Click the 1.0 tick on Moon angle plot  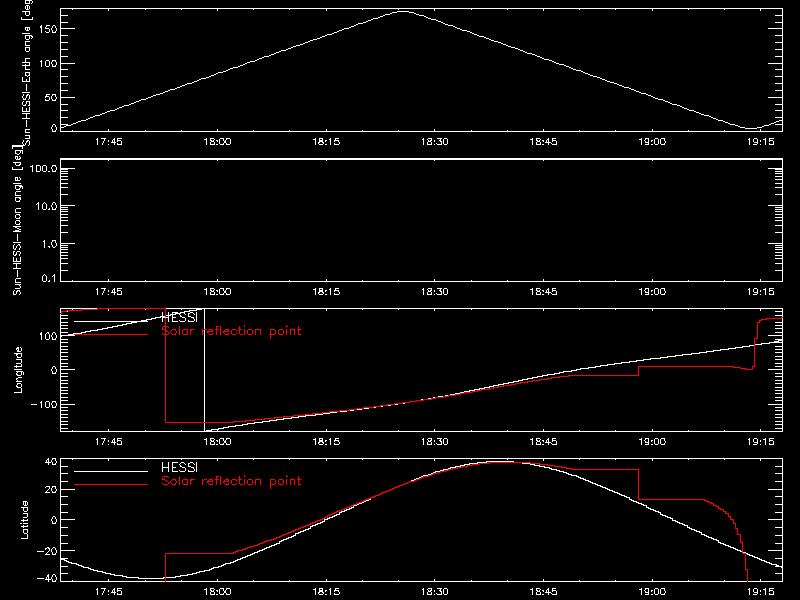[49, 244]
